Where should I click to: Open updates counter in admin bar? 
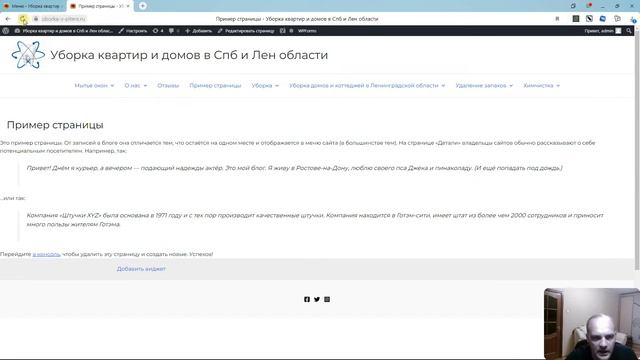[158, 31]
